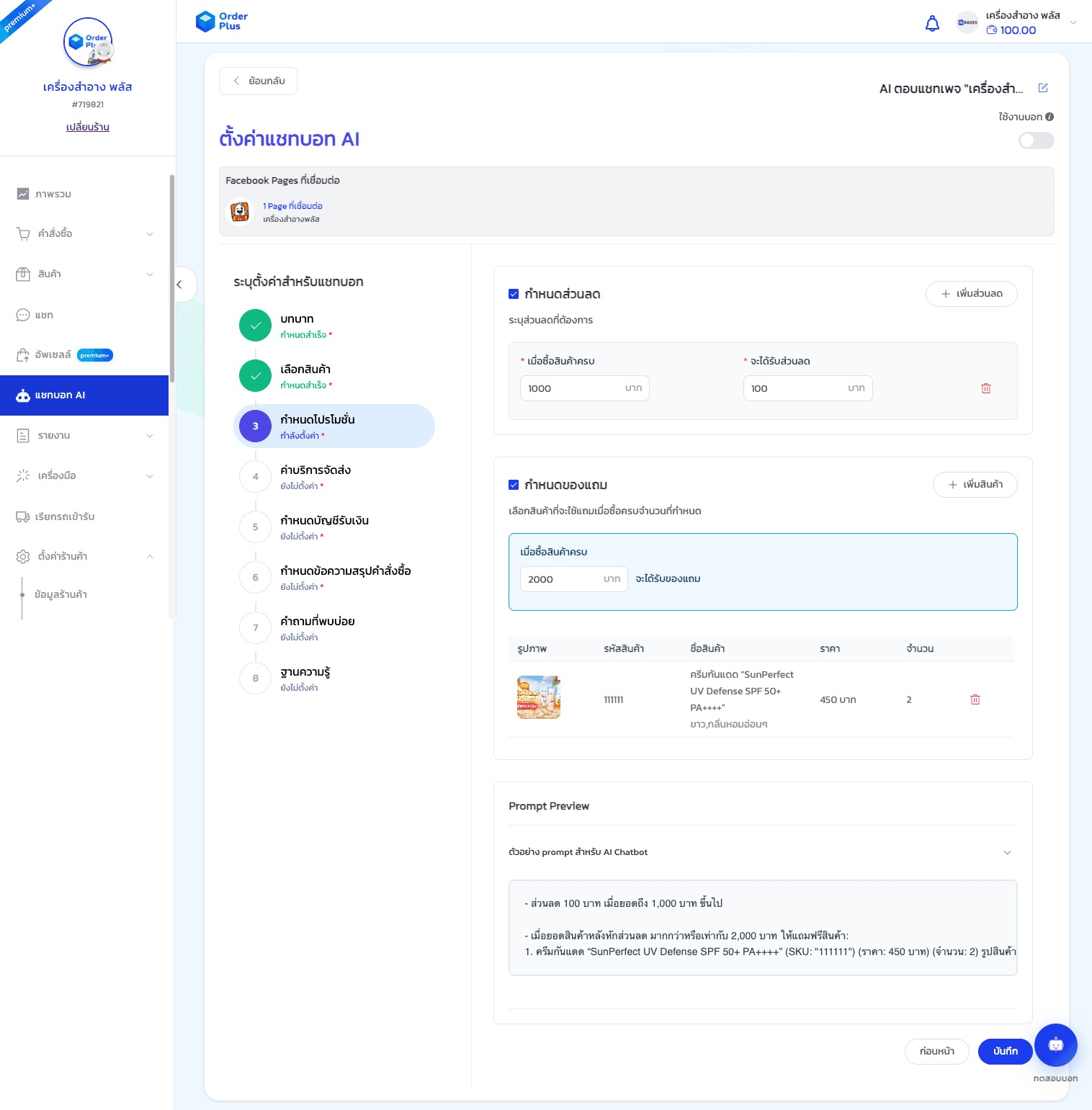Click the บันทึก save button
The width and height of the screenshot is (1092, 1110).
1005,1051
